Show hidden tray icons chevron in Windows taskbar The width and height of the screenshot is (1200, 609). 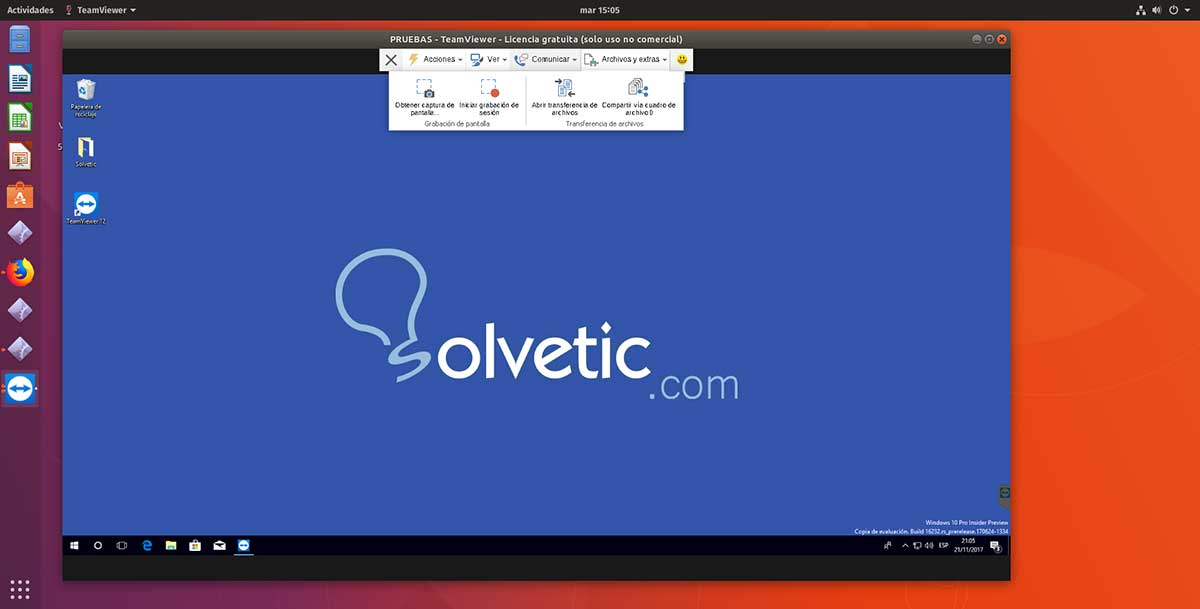906,546
